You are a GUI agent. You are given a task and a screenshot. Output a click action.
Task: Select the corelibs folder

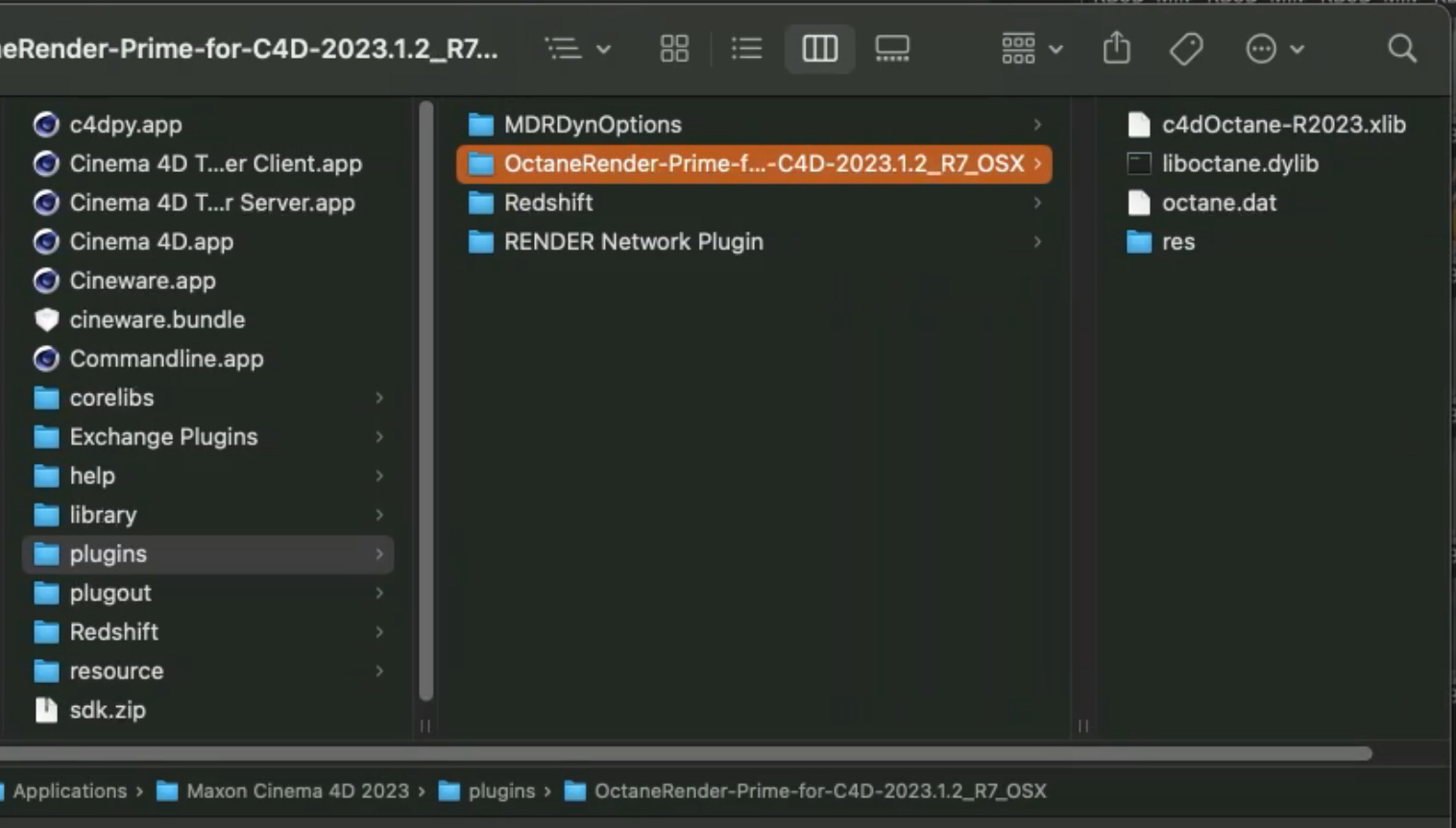pos(208,398)
